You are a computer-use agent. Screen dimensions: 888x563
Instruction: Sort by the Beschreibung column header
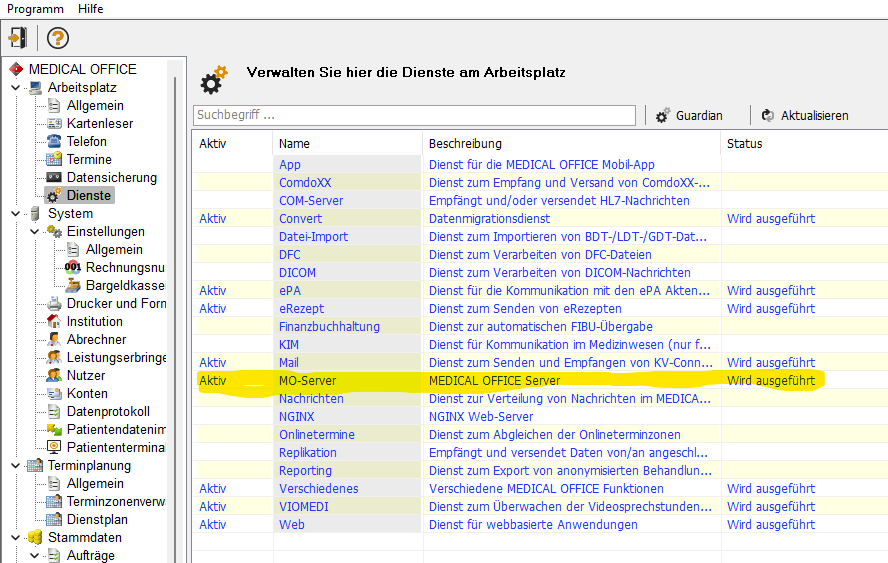pyautogui.click(x=466, y=144)
